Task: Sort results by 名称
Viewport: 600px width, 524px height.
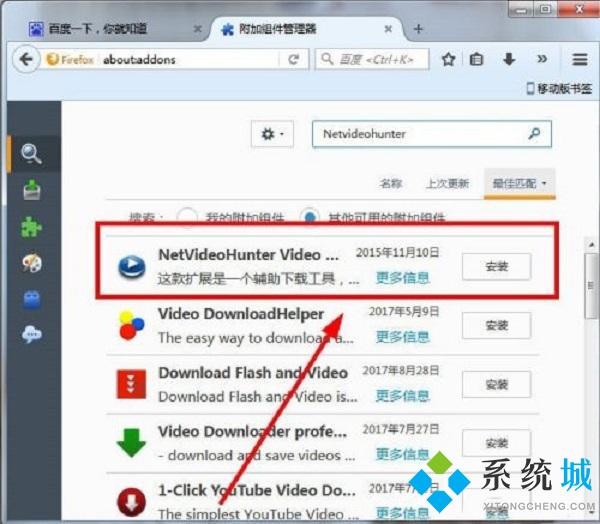Action: pos(391,184)
